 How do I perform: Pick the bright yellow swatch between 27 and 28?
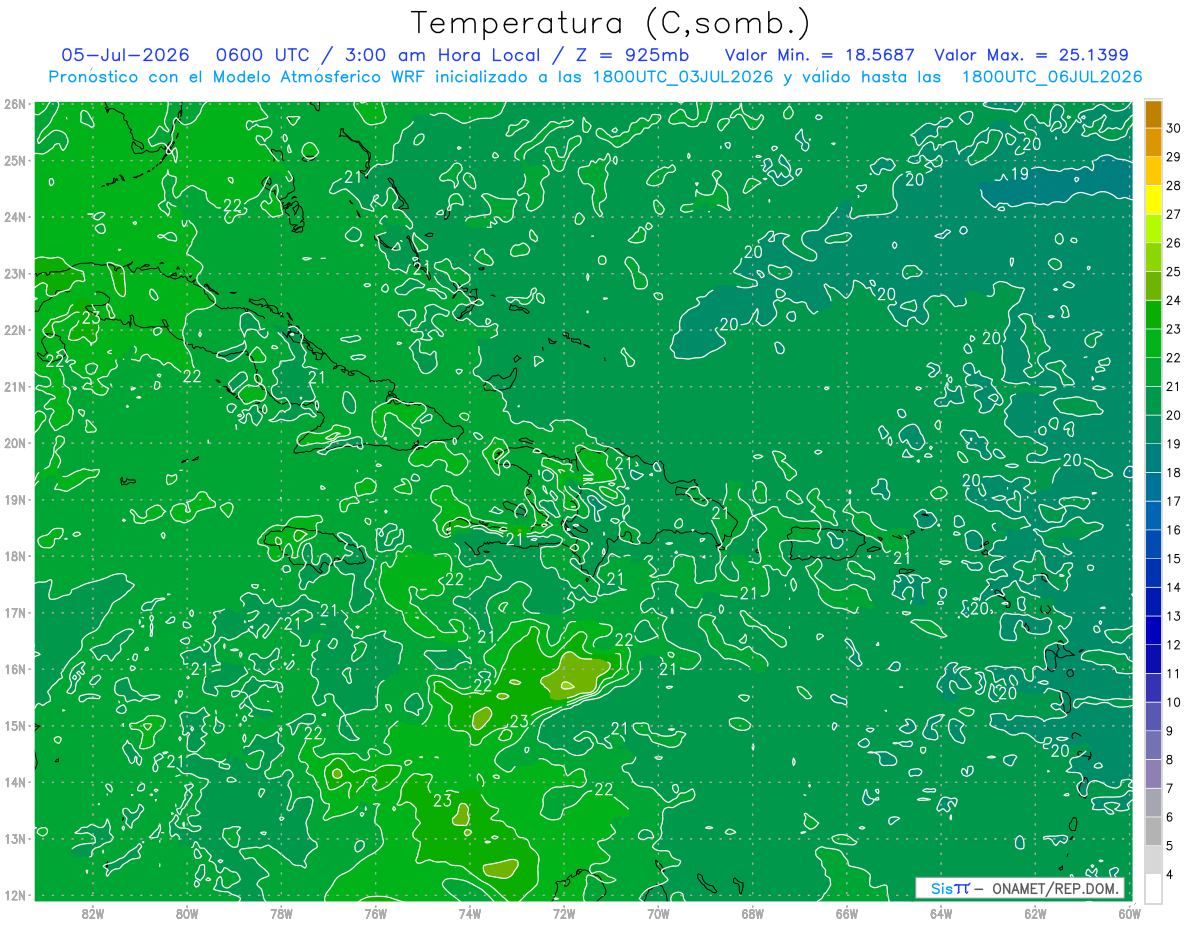[x=1153, y=200]
